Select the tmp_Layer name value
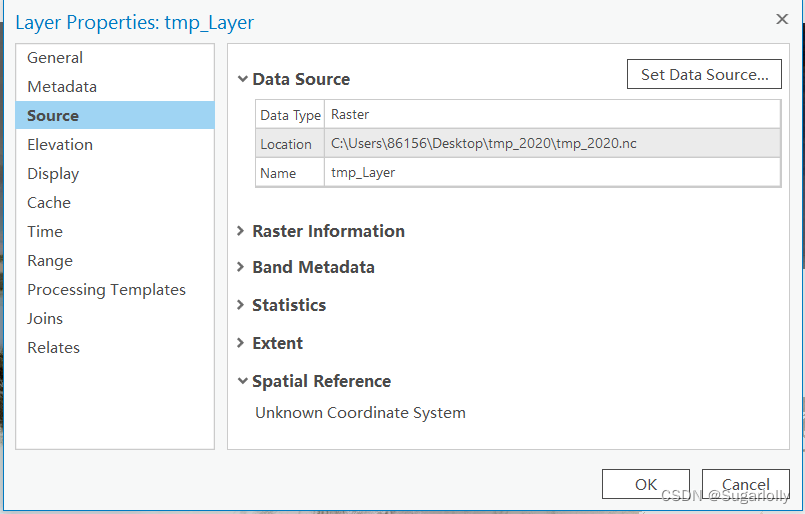This screenshot has height=514, width=805. 552,173
